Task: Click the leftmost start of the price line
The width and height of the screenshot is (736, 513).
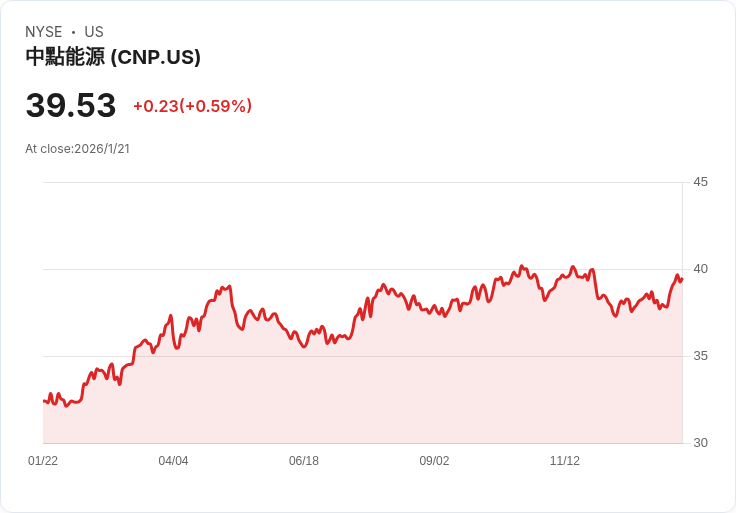Action: pyautogui.click(x=44, y=401)
